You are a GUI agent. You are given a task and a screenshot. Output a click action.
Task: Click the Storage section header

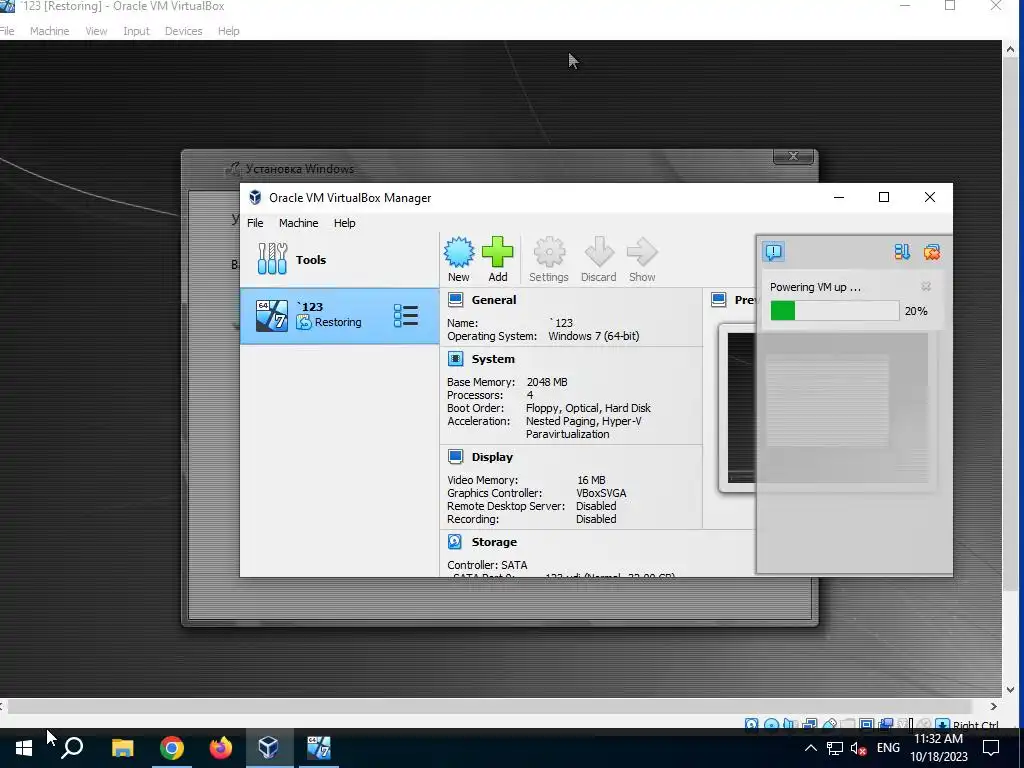pyautogui.click(x=494, y=541)
